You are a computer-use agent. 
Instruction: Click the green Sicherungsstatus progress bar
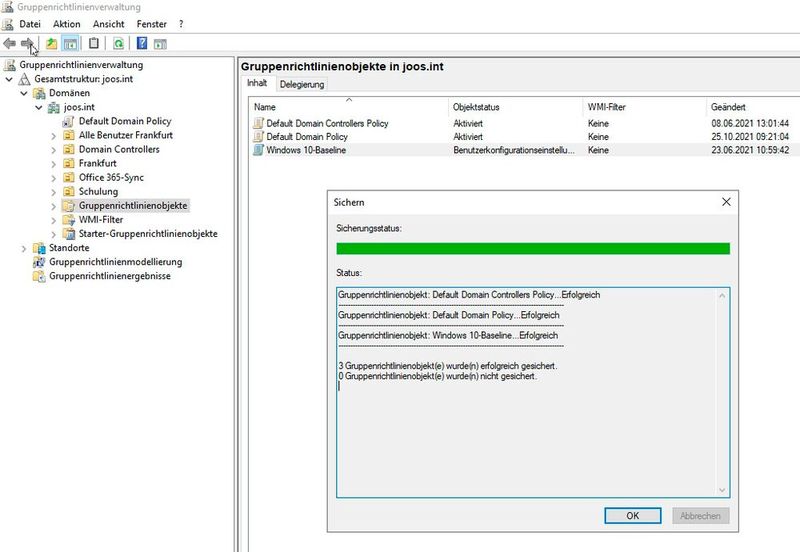[533, 248]
